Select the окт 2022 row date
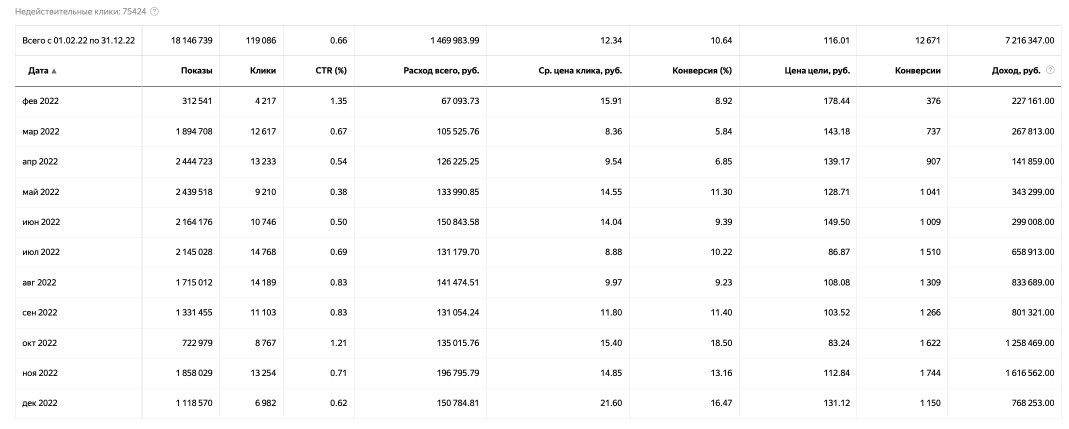 pos(40,343)
